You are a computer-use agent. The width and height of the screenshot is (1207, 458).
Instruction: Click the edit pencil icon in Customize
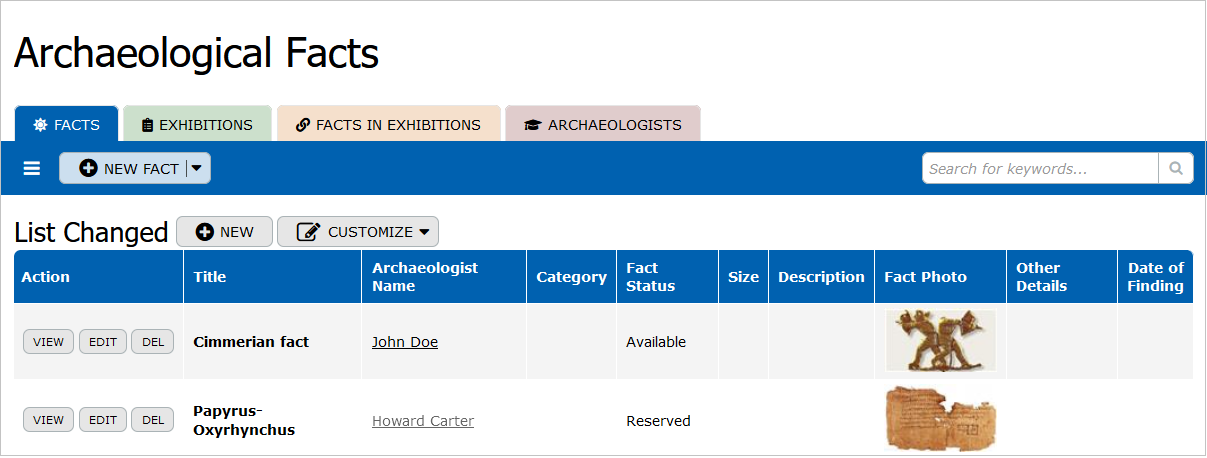309,232
